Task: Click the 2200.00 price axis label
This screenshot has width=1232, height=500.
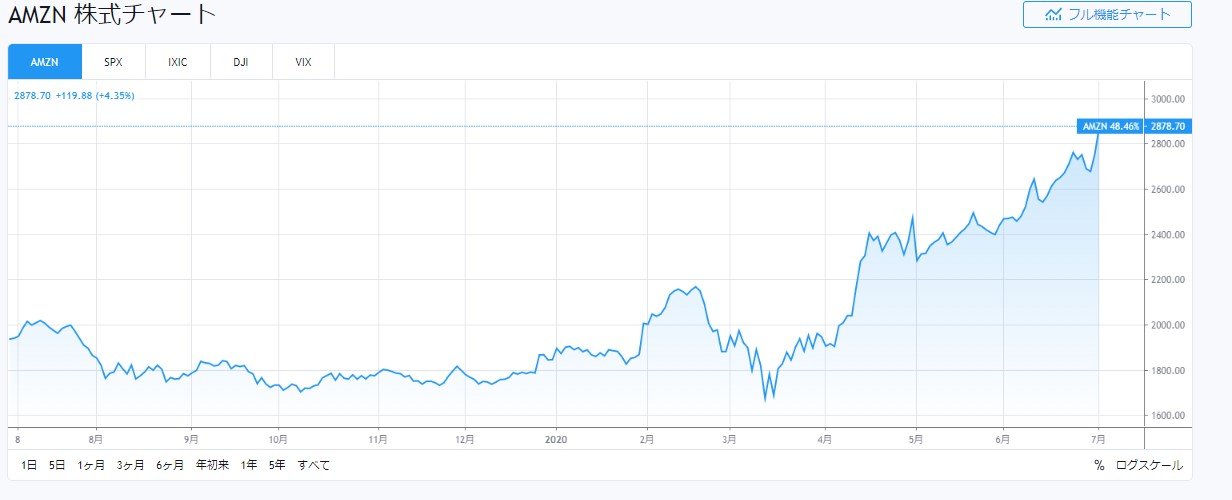Action: (1168, 280)
